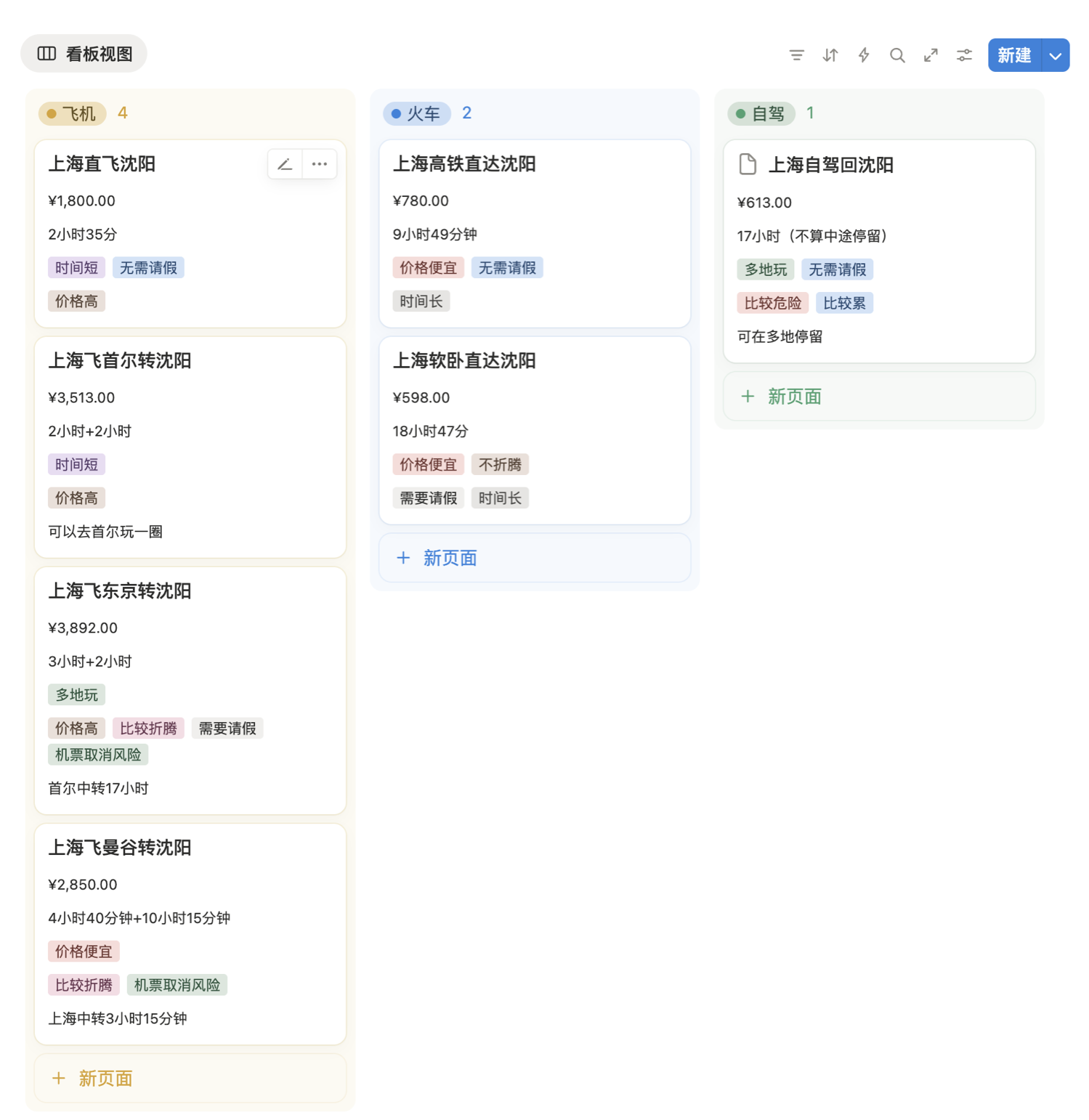Viewport: 1089px width, 1120px height.
Task: Click the edit pencil on 上海直飞沈阳 card
Action: [x=285, y=164]
